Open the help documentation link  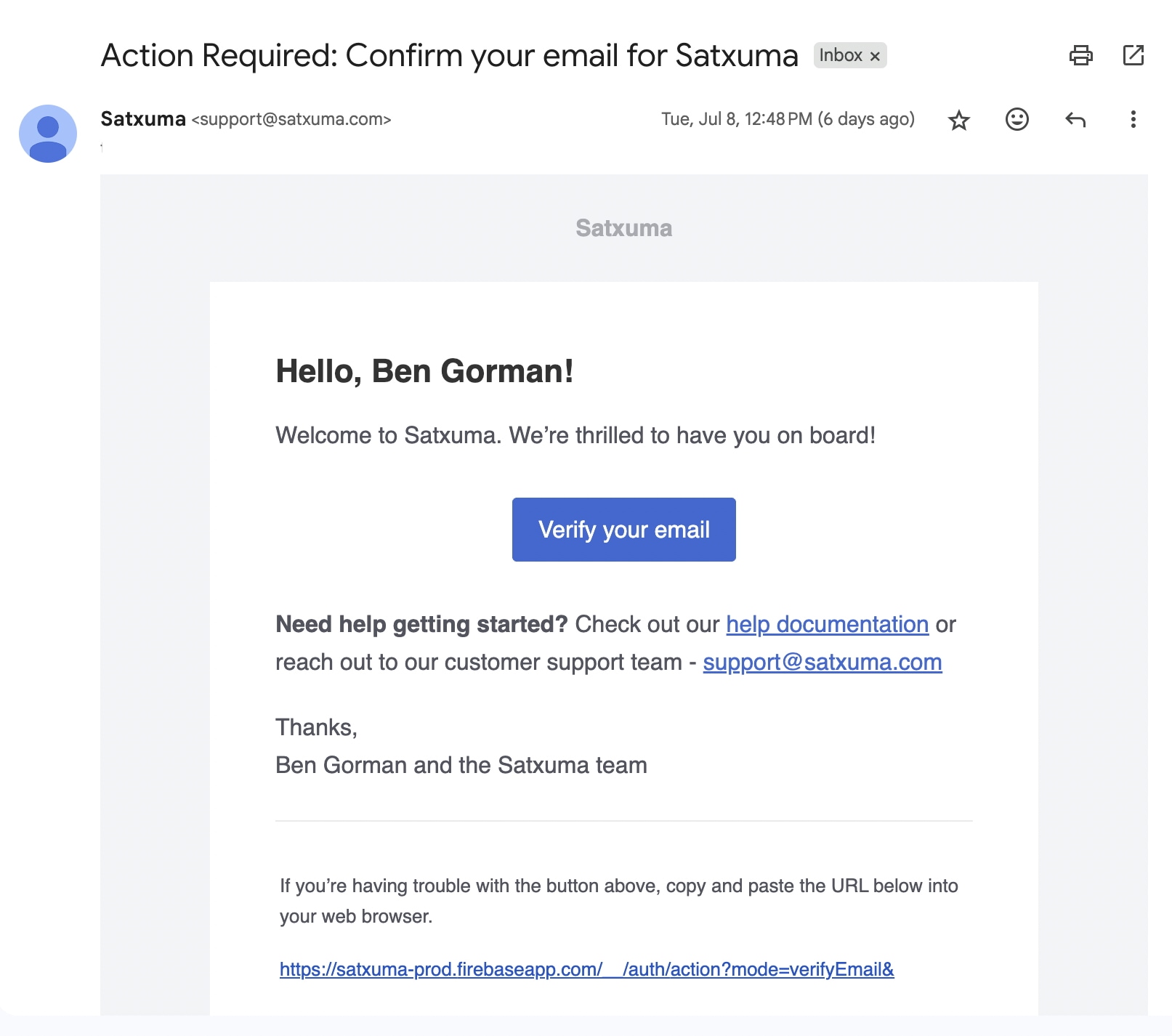827,624
